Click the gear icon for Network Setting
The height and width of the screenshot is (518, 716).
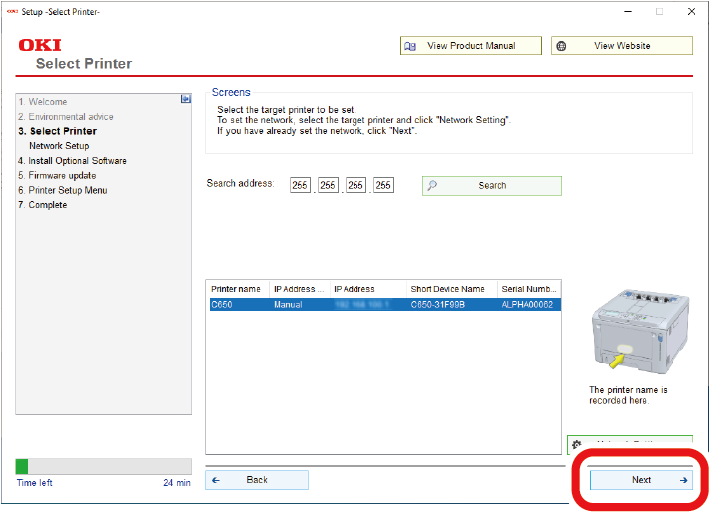(x=577, y=443)
